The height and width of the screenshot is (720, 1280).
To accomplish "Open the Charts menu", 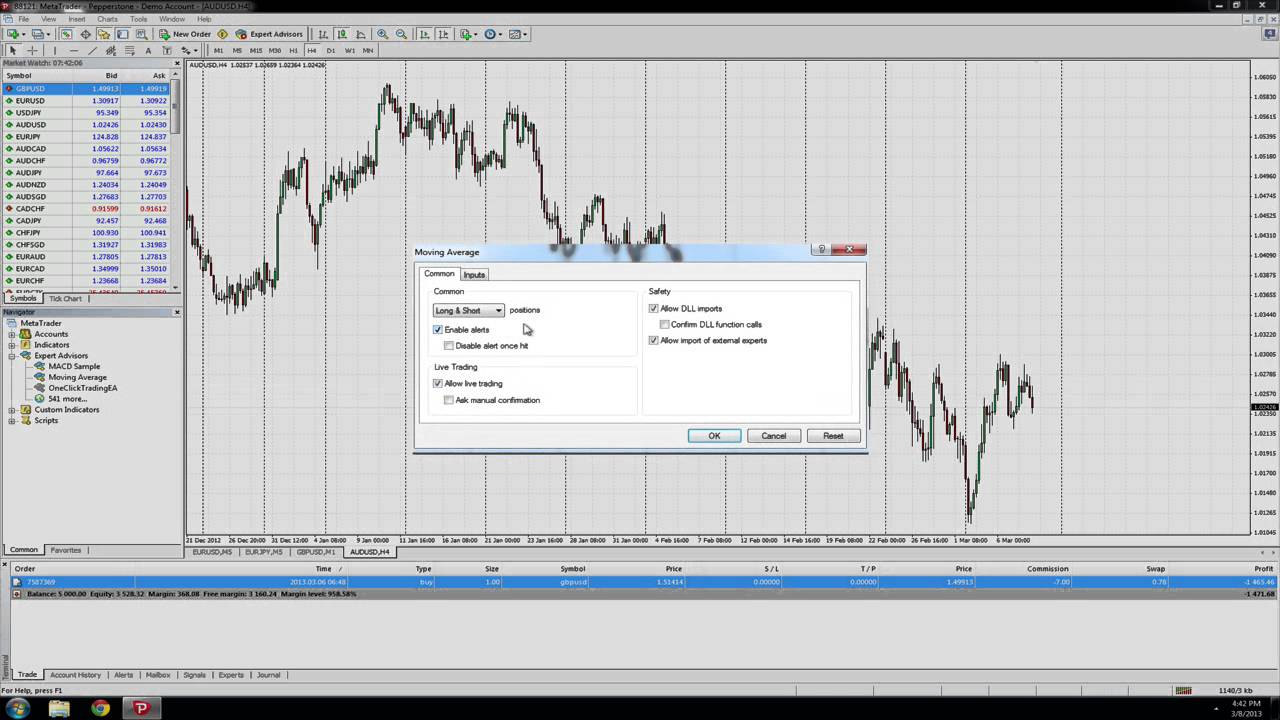I will [107, 19].
